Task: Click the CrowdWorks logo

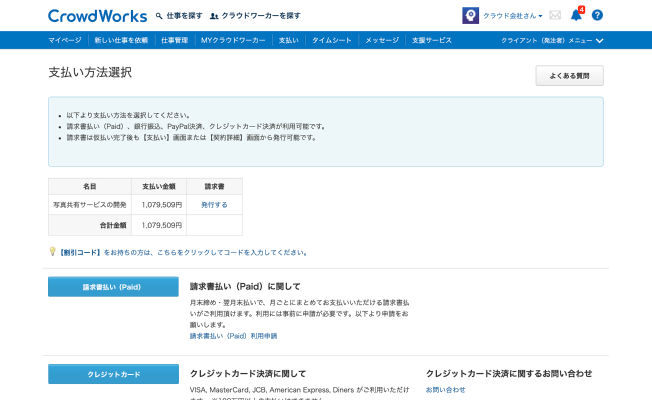Action: [96, 16]
